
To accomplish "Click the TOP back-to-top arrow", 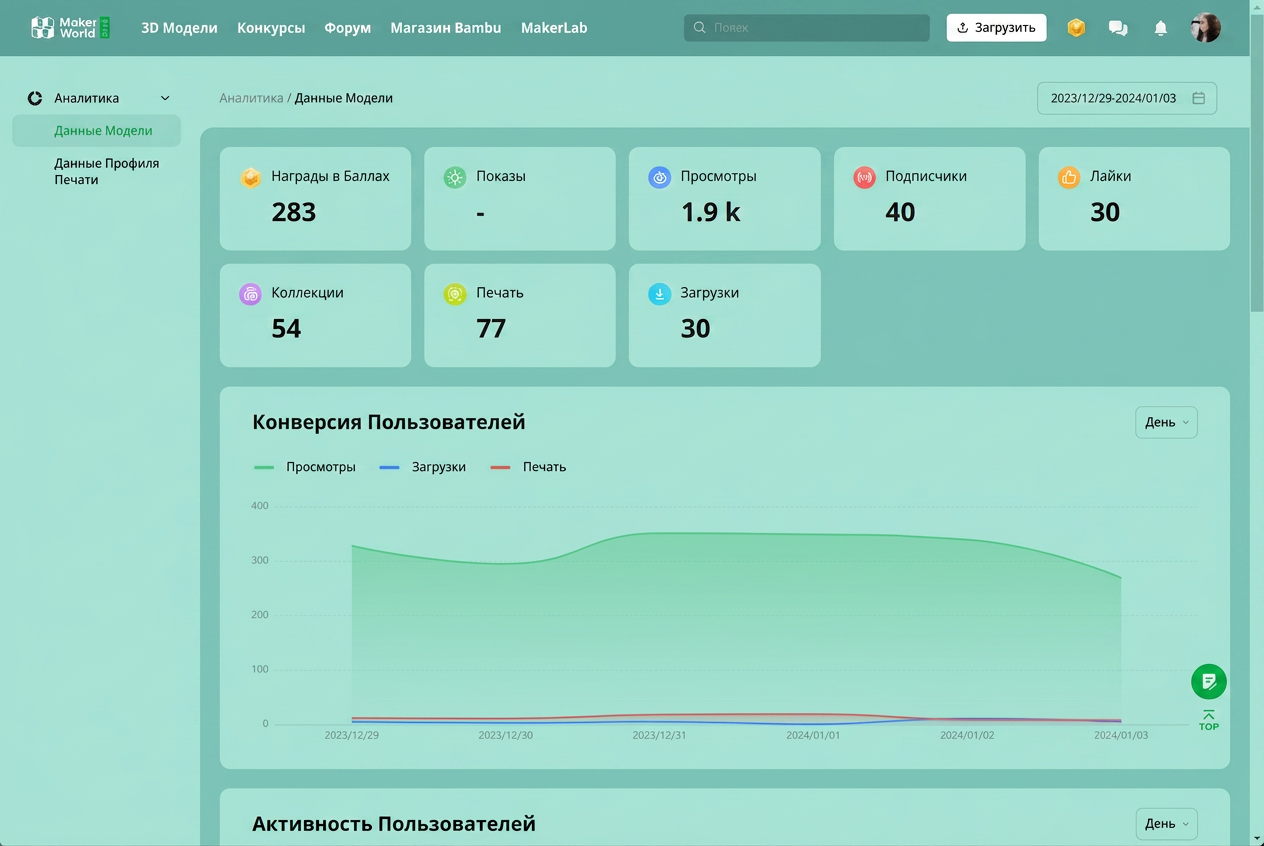I will 1209,721.
